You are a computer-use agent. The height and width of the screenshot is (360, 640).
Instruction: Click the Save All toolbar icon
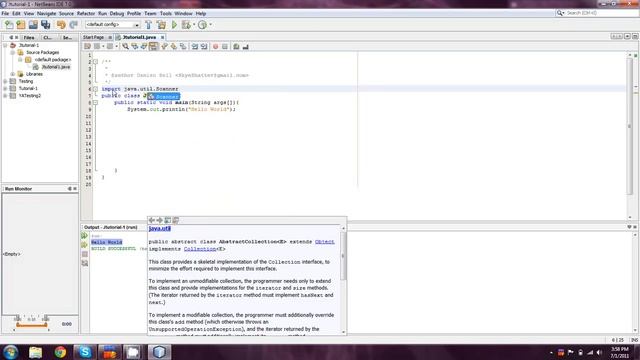(x=45, y=25)
